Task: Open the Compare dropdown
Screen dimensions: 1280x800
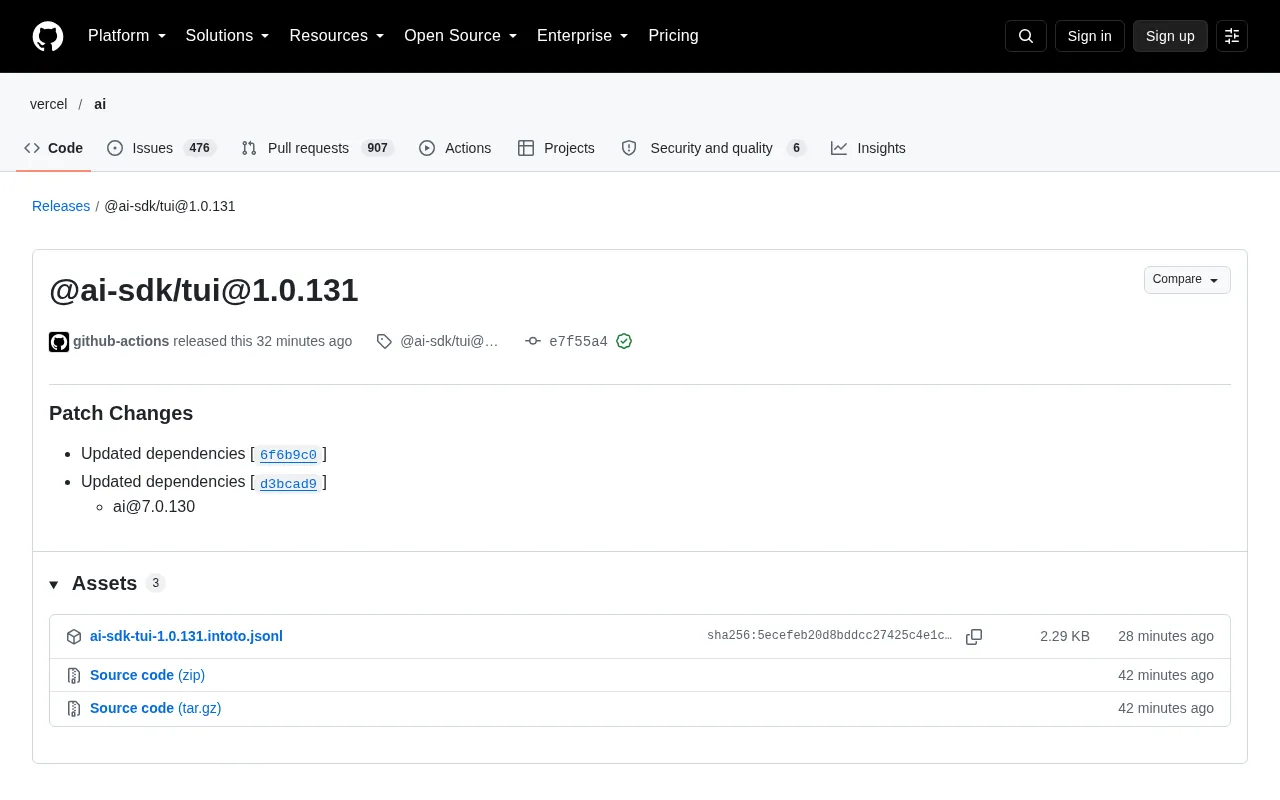Action: [x=1187, y=280]
